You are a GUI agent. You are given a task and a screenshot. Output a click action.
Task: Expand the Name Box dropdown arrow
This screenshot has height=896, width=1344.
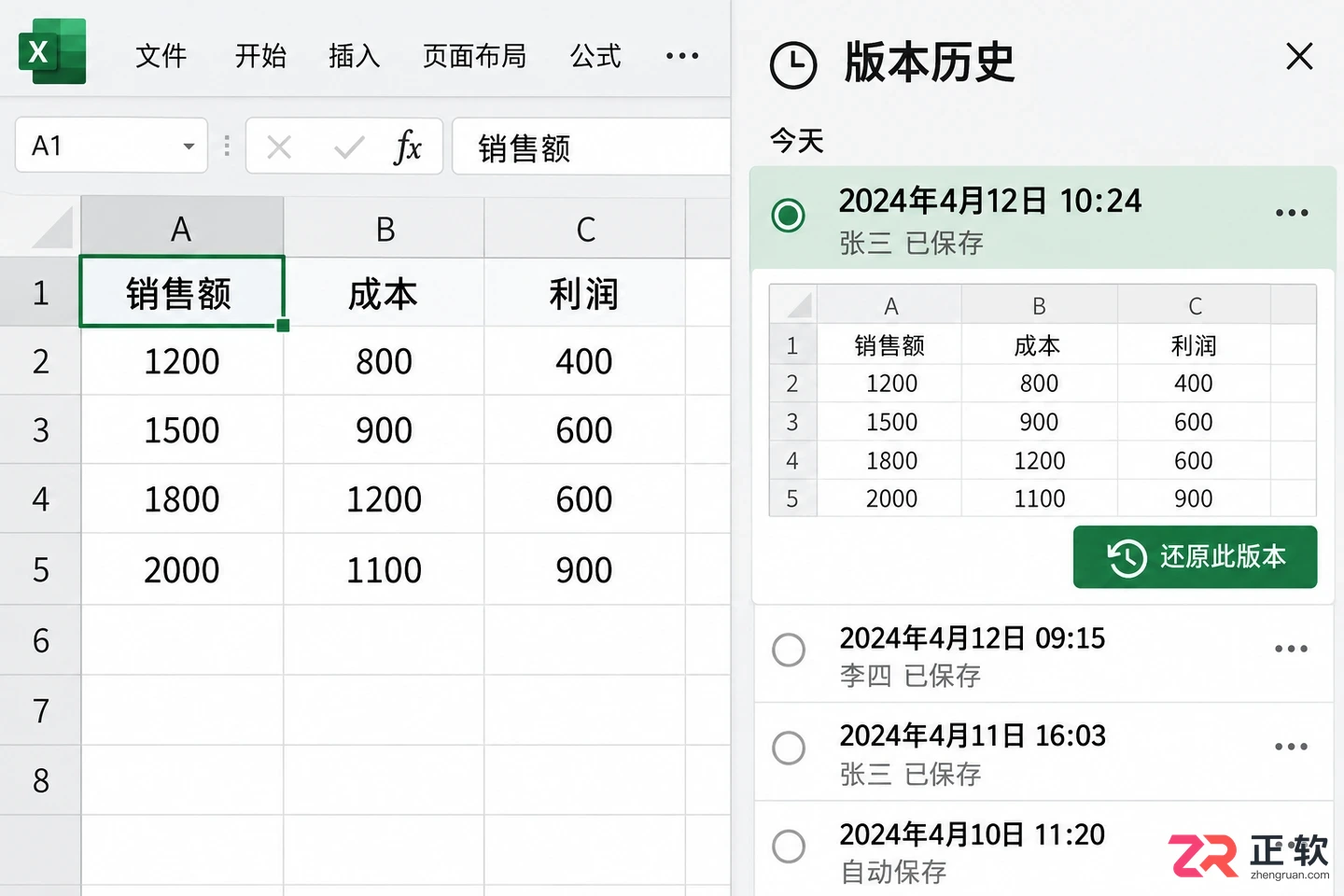pos(189,147)
